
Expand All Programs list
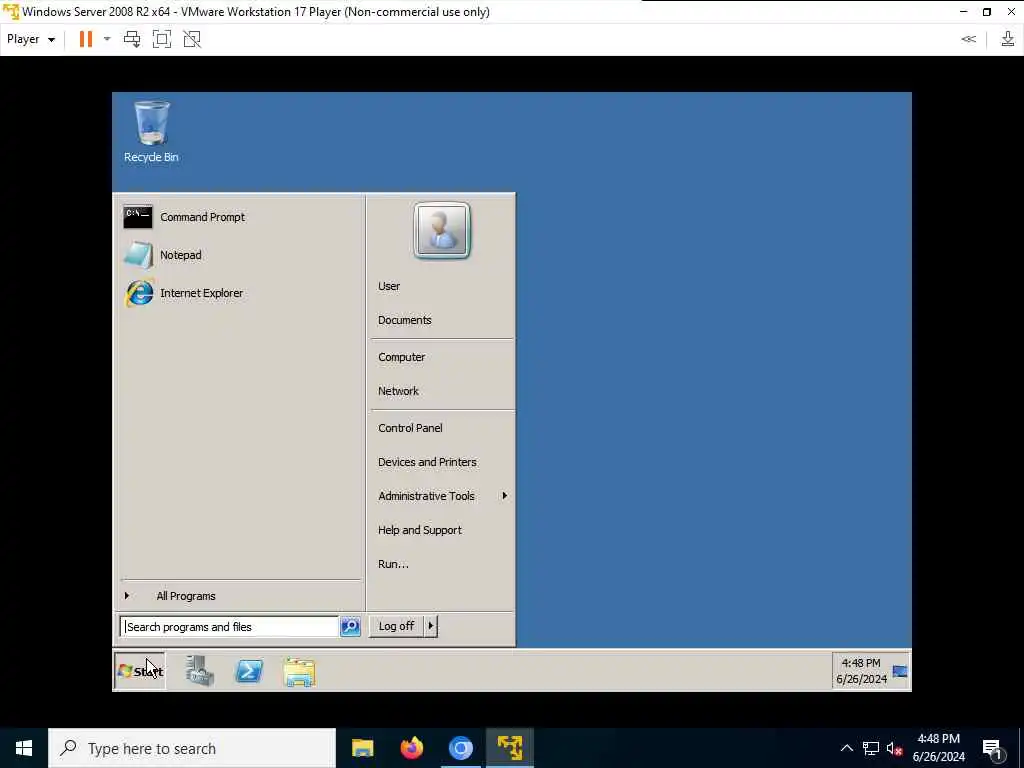[x=185, y=596]
